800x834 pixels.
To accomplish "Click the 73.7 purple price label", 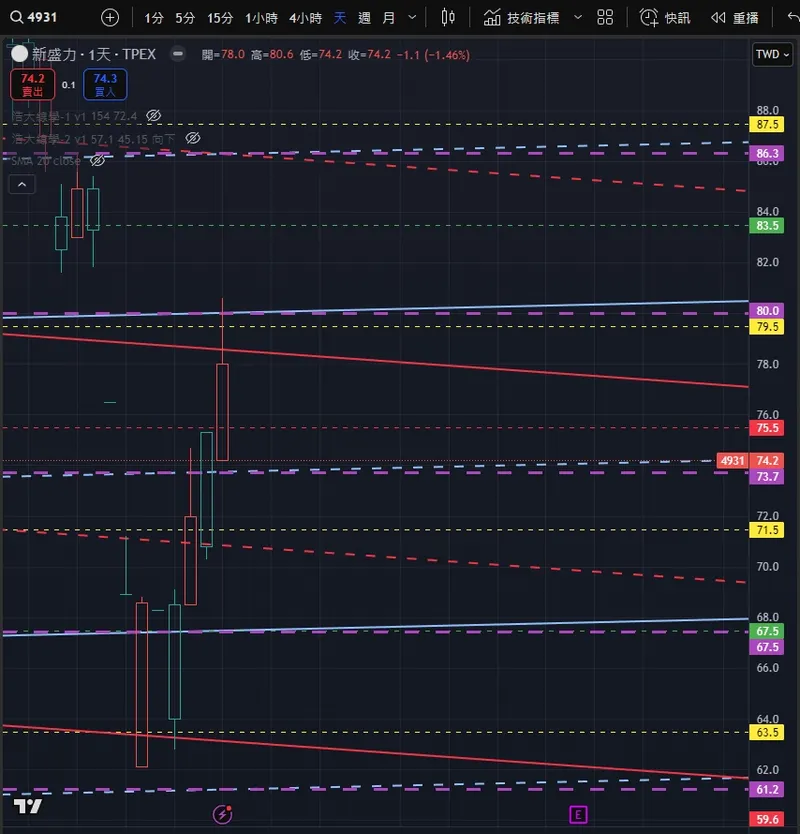I will click(x=766, y=477).
